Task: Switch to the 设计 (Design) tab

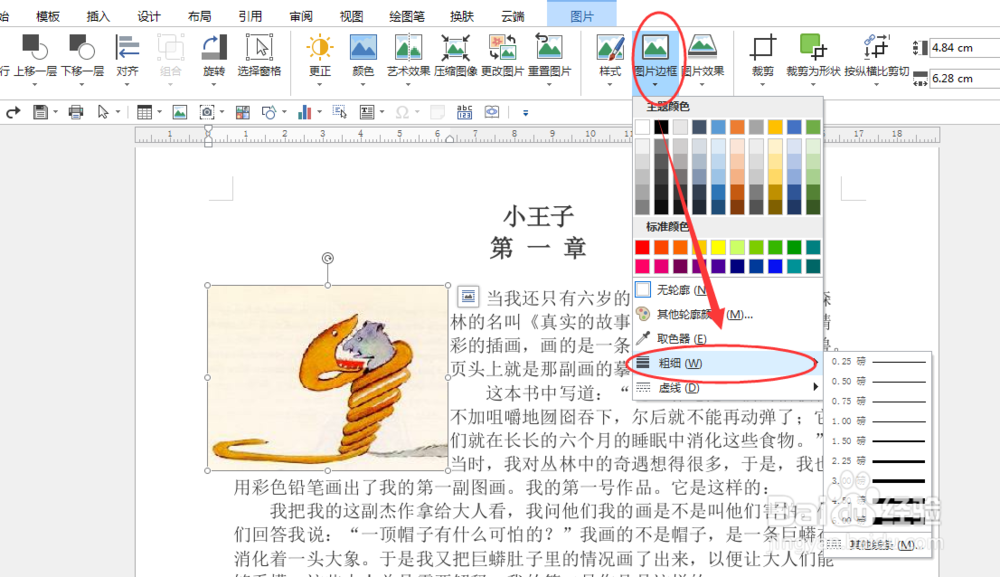Action: (149, 17)
